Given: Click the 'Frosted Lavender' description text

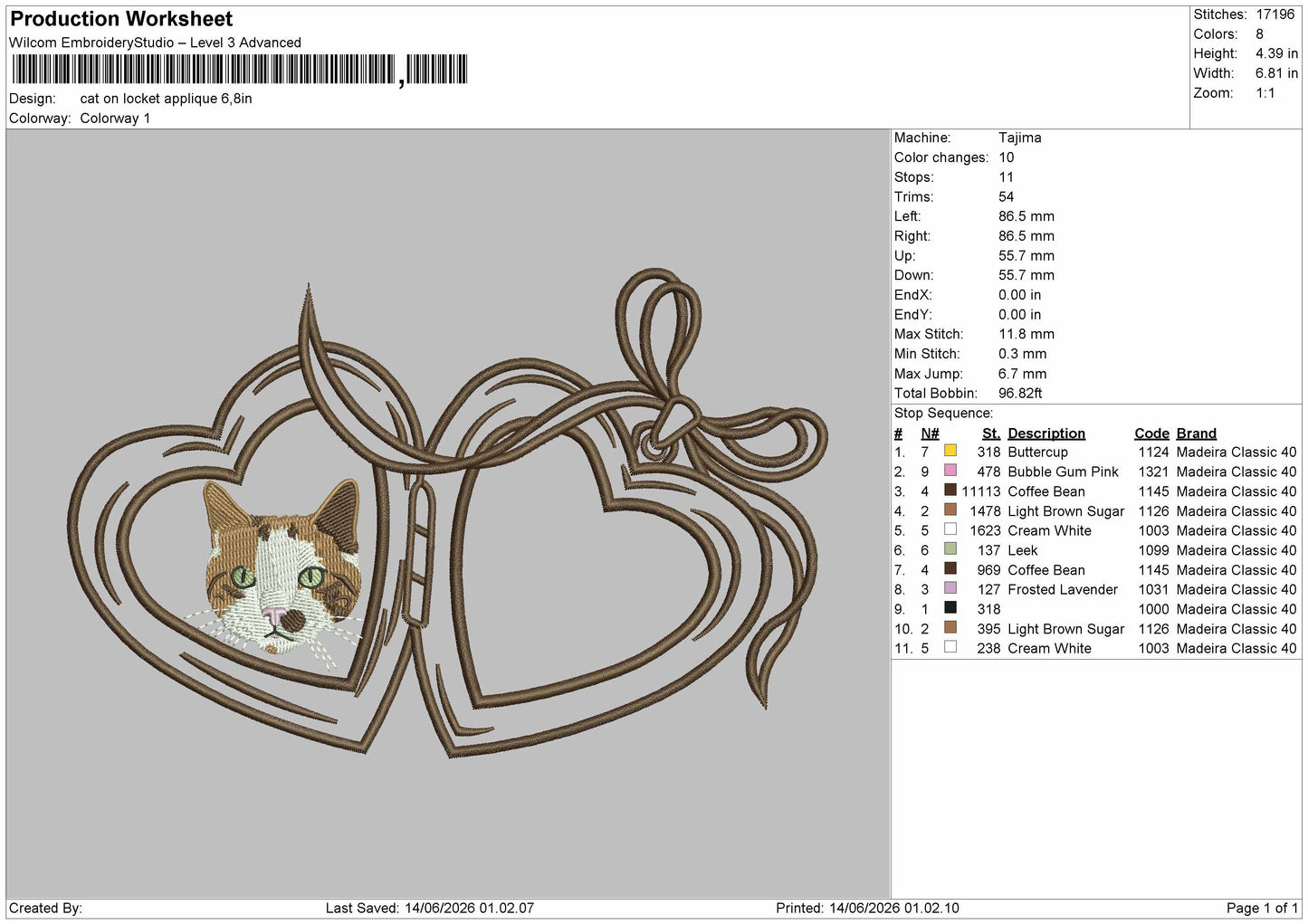Looking at the screenshot, I should click(1063, 589).
